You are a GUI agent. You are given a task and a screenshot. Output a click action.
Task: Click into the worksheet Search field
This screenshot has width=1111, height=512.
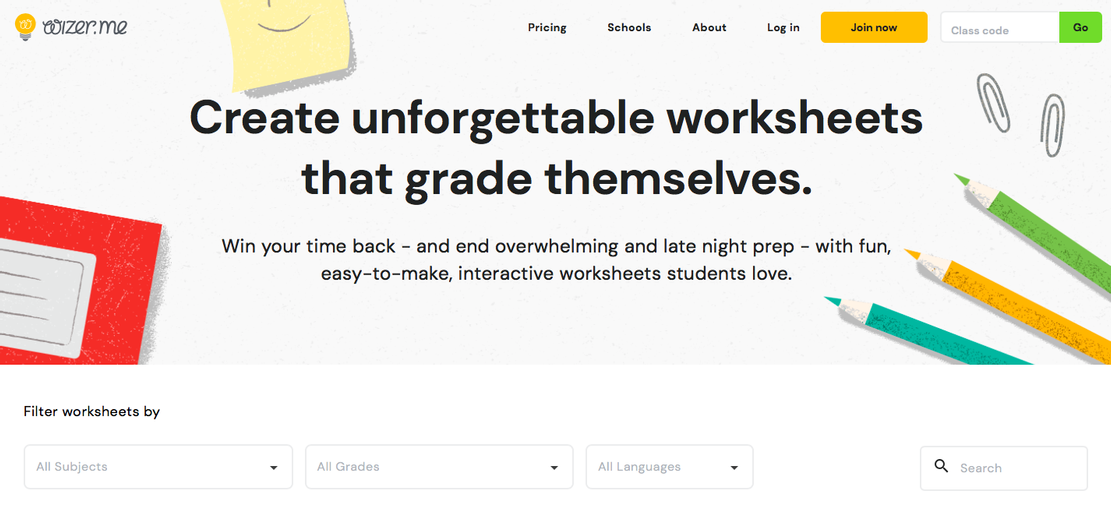click(x=1003, y=467)
